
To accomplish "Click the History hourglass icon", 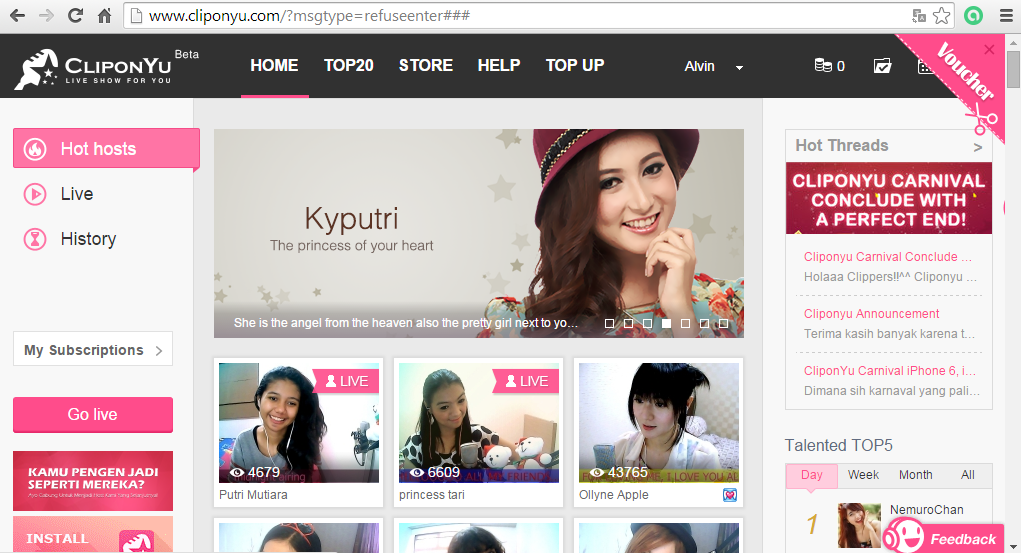I will click(35, 239).
